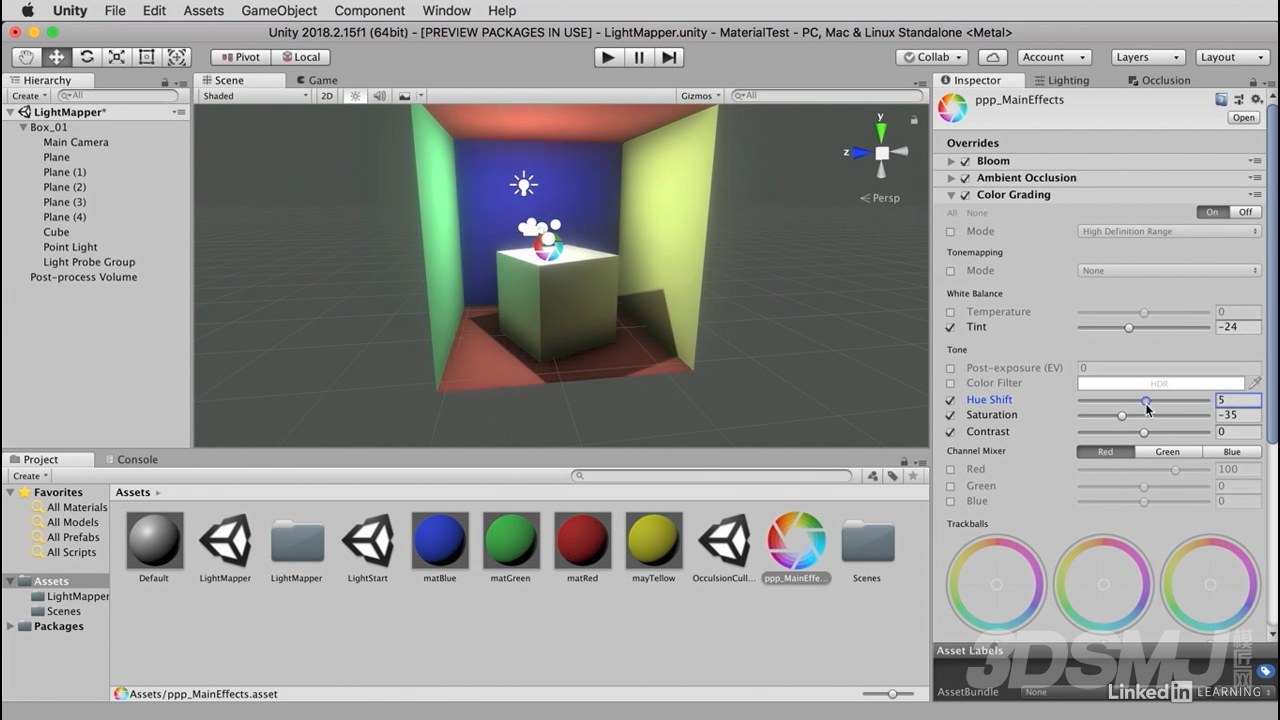Switch to the Game tab
The width and height of the screenshot is (1280, 720).
click(x=316, y=80)
